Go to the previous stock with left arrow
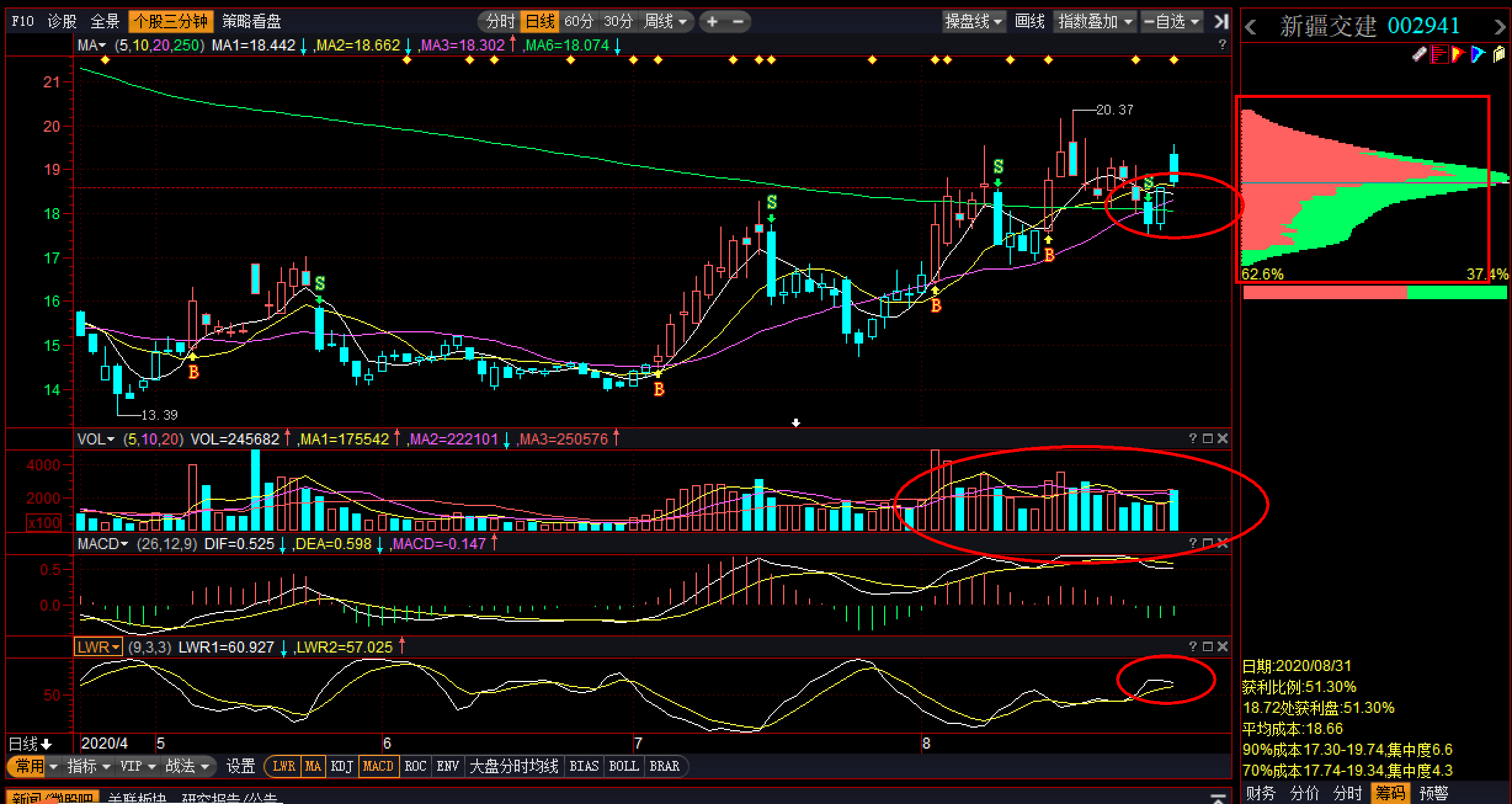This screenshot has height=804, width=1512. click(x=1250, y=27)
